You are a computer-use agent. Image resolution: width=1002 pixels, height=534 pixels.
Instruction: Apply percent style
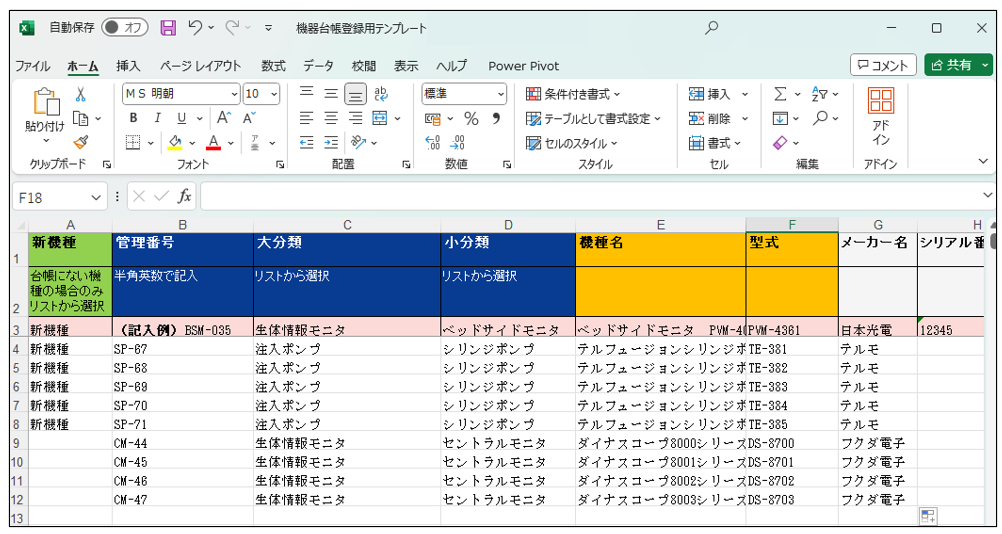pos(472,118)
